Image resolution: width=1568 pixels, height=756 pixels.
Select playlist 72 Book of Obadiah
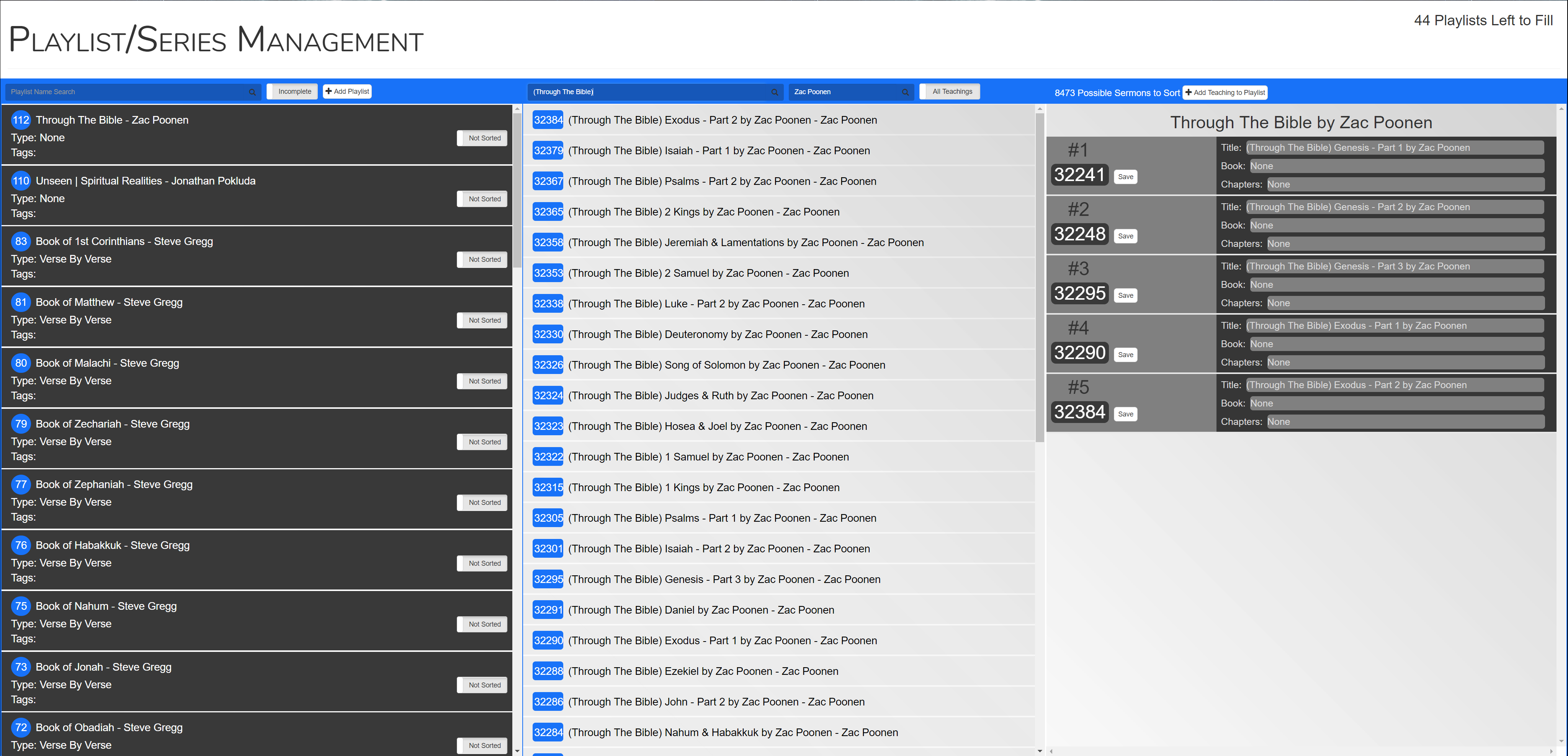tap(256, 735)
